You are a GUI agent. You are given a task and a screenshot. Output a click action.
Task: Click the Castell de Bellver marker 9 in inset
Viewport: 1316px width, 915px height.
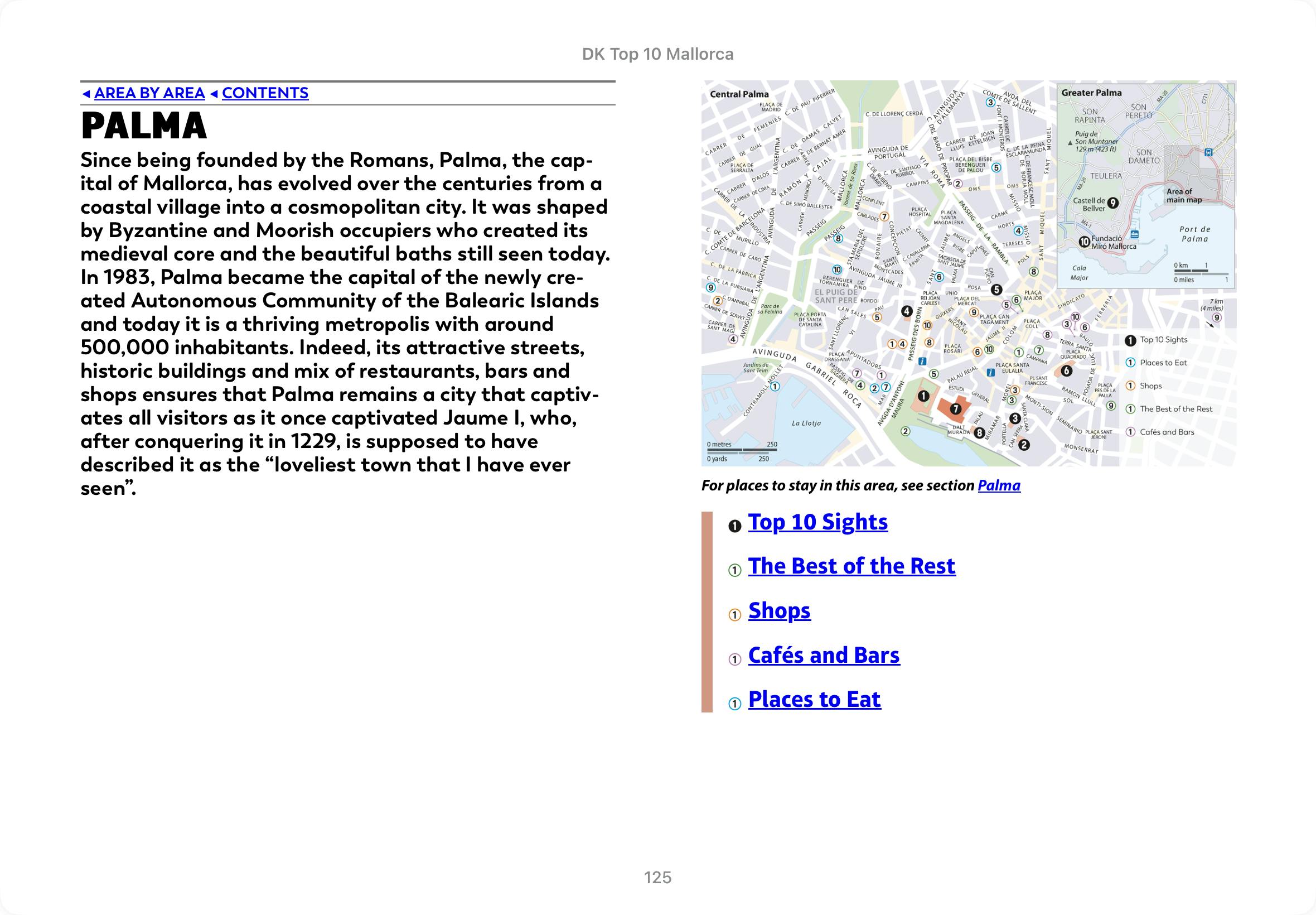point(1112,203)
